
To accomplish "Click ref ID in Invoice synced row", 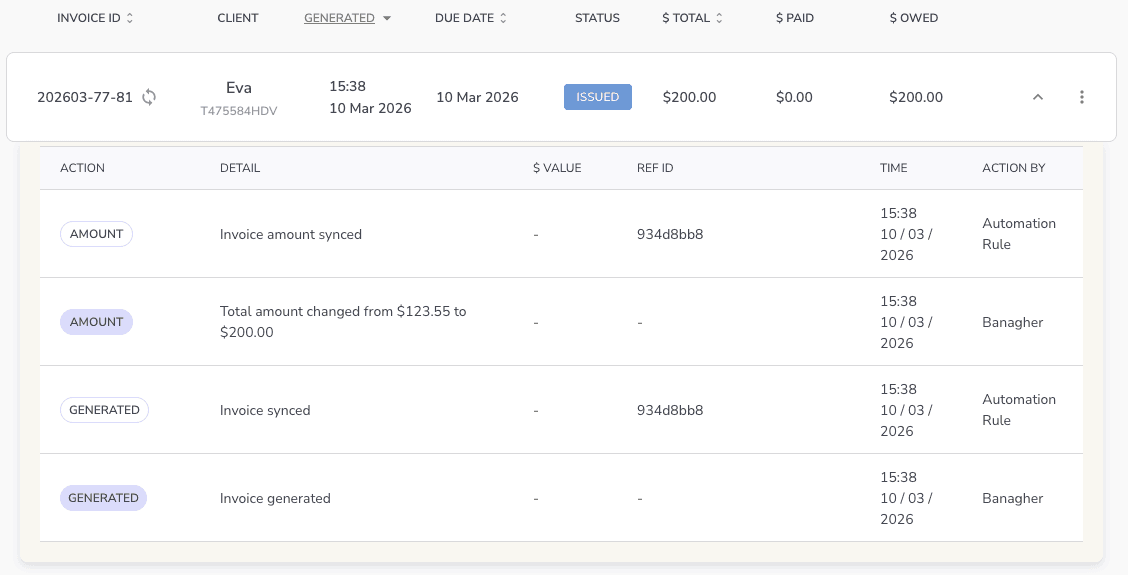I will (670, 410).
